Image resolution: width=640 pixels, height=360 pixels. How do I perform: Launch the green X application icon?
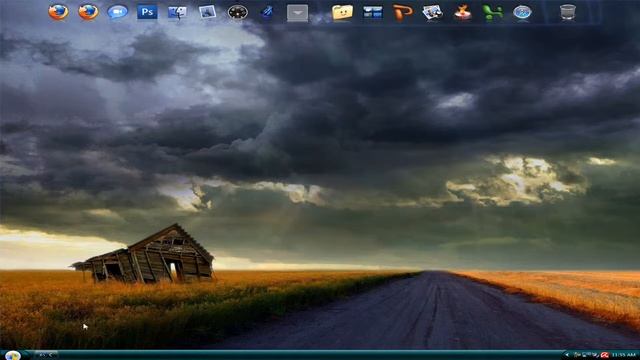(x=492, y=13)
